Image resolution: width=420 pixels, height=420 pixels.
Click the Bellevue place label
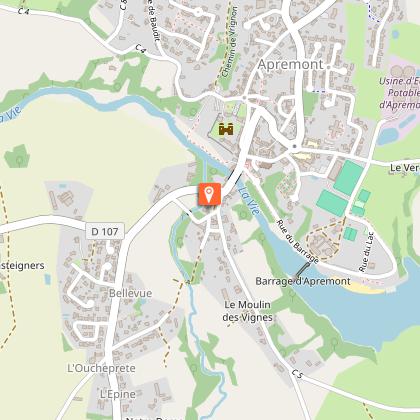(x=130, y=293)
